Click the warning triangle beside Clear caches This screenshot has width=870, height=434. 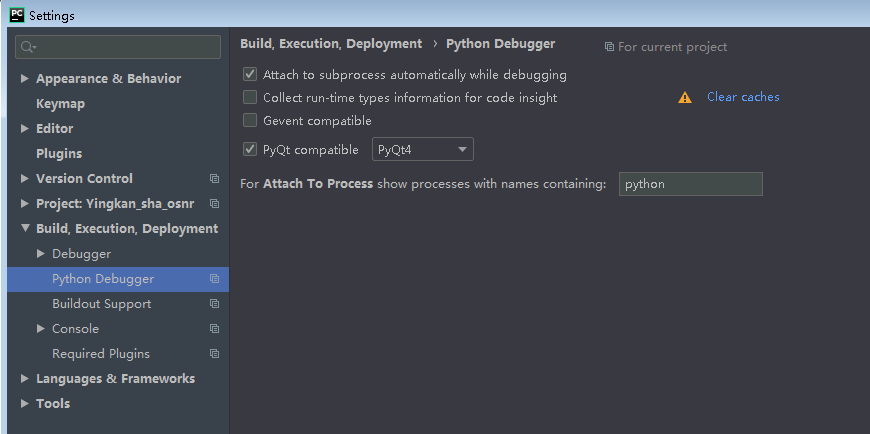[685, 98]
